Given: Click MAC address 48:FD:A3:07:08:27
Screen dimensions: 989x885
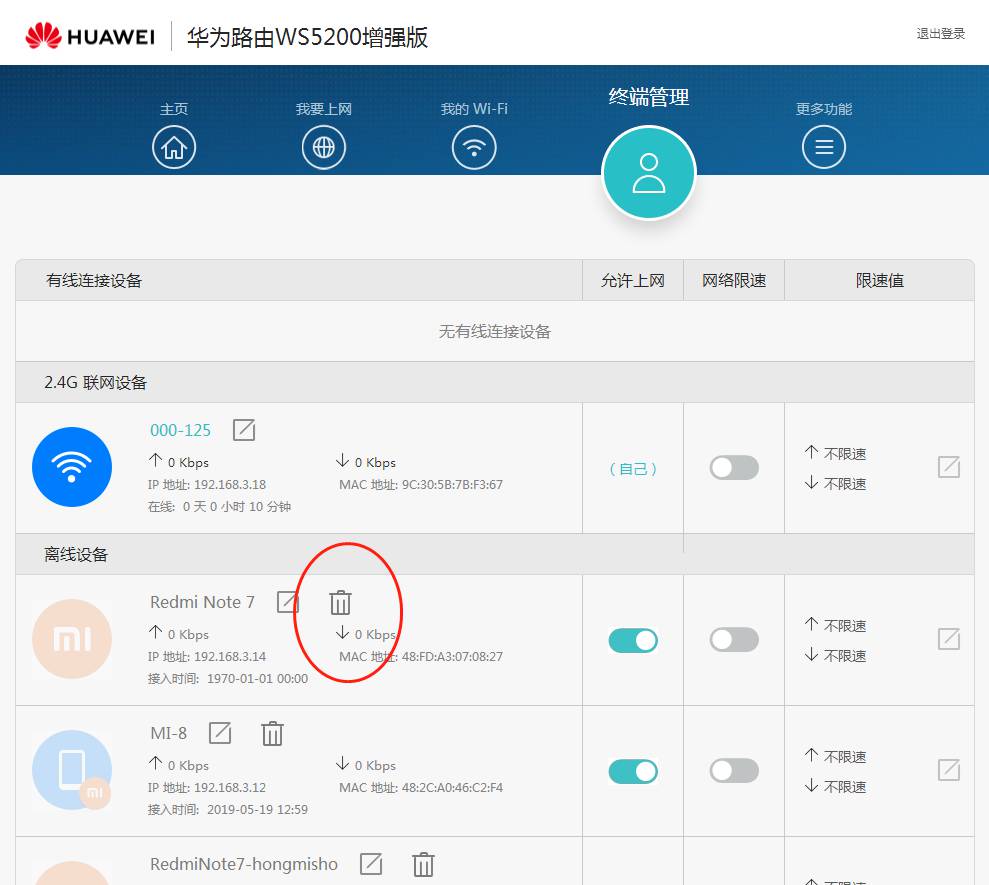Looking at the screenshot, I should pyautogui.click(x=452, y=657).
